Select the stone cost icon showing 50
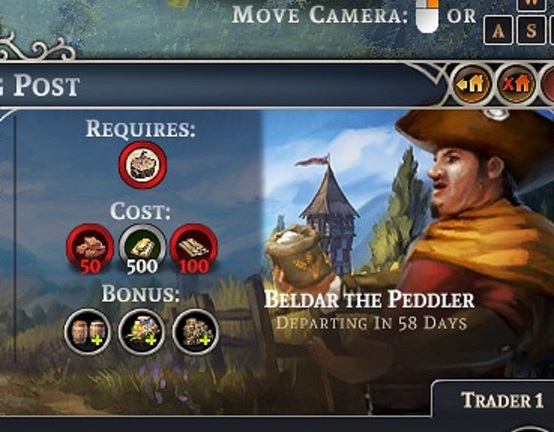Image resolution: width=554 pixels, height=432 pixels. [x=90, y=249]
